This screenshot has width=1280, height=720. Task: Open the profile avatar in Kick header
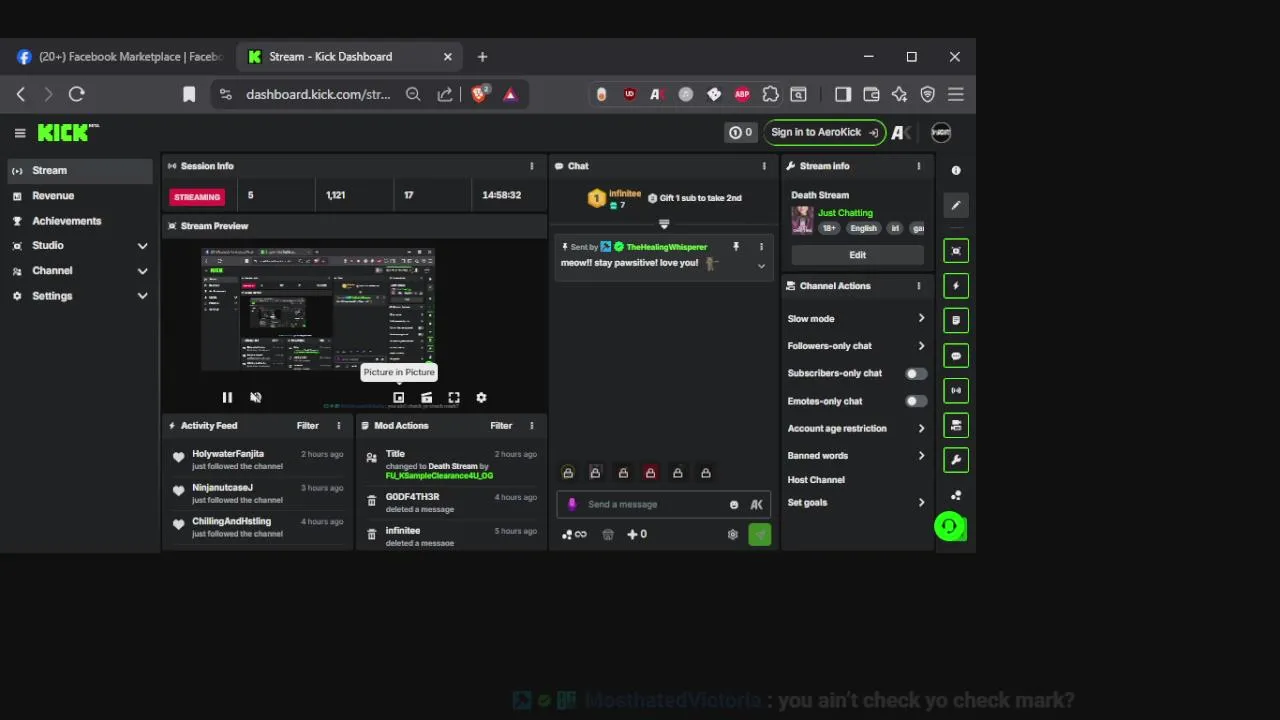tap(941, 132)
